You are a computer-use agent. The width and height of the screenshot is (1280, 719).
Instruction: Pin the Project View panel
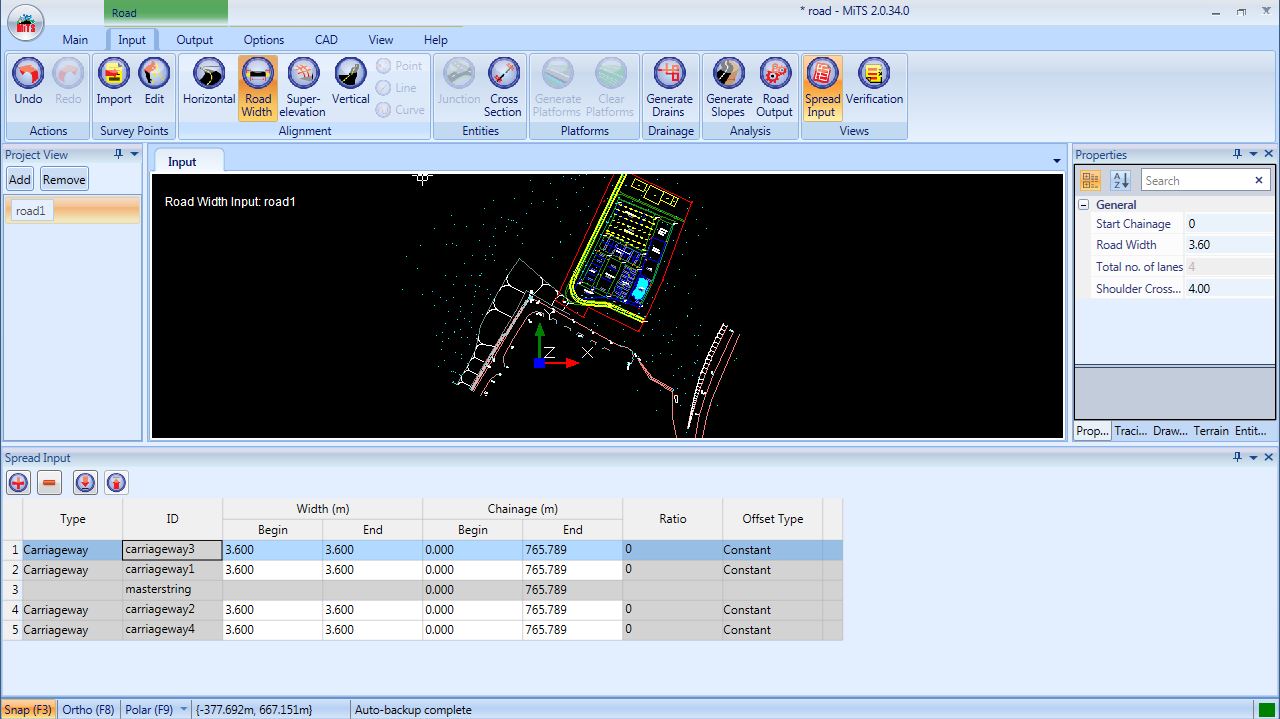(119, 154)
